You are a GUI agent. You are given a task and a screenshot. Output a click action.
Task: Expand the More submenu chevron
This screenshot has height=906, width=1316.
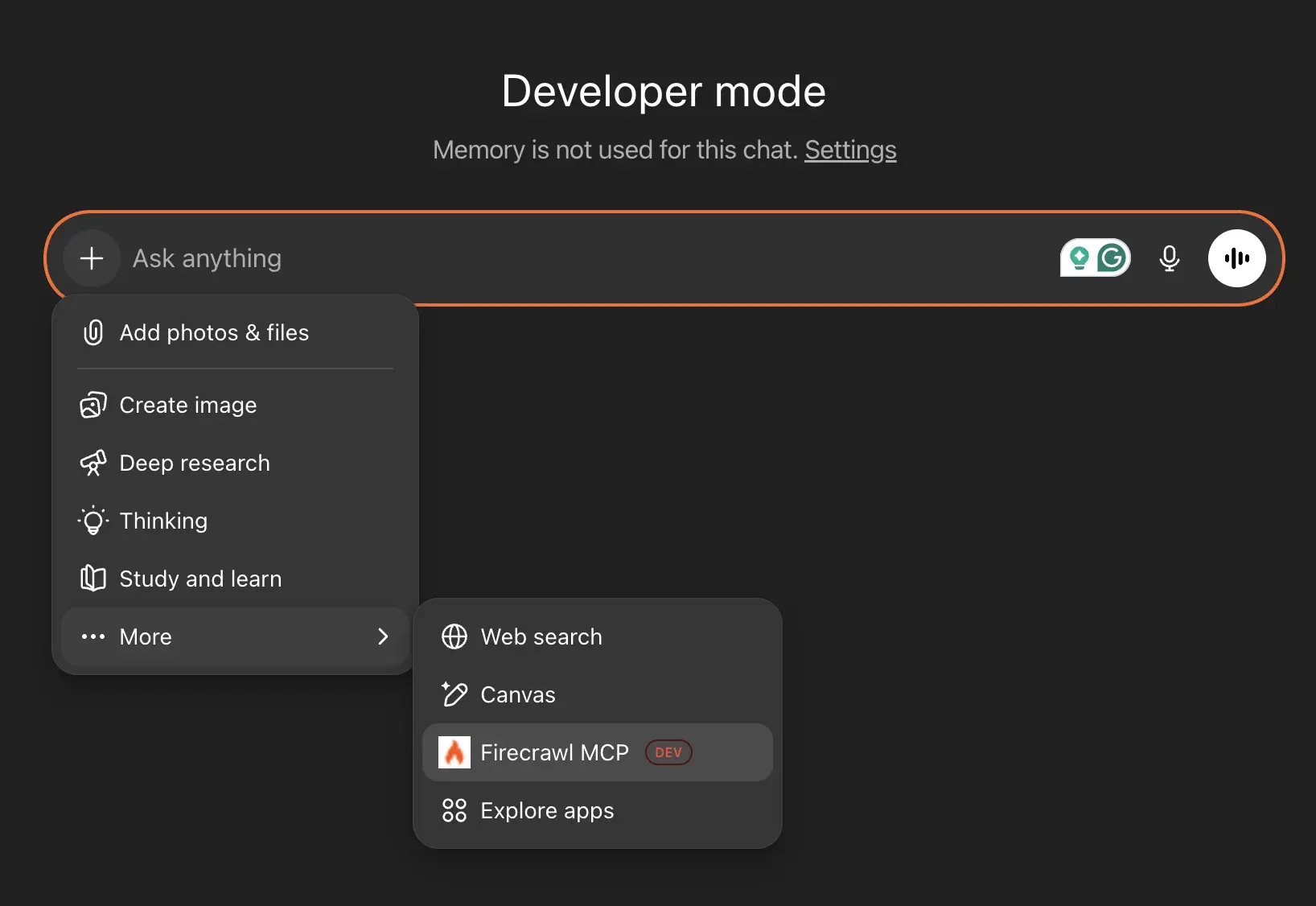pyautogui.click(x=383, y=636)
